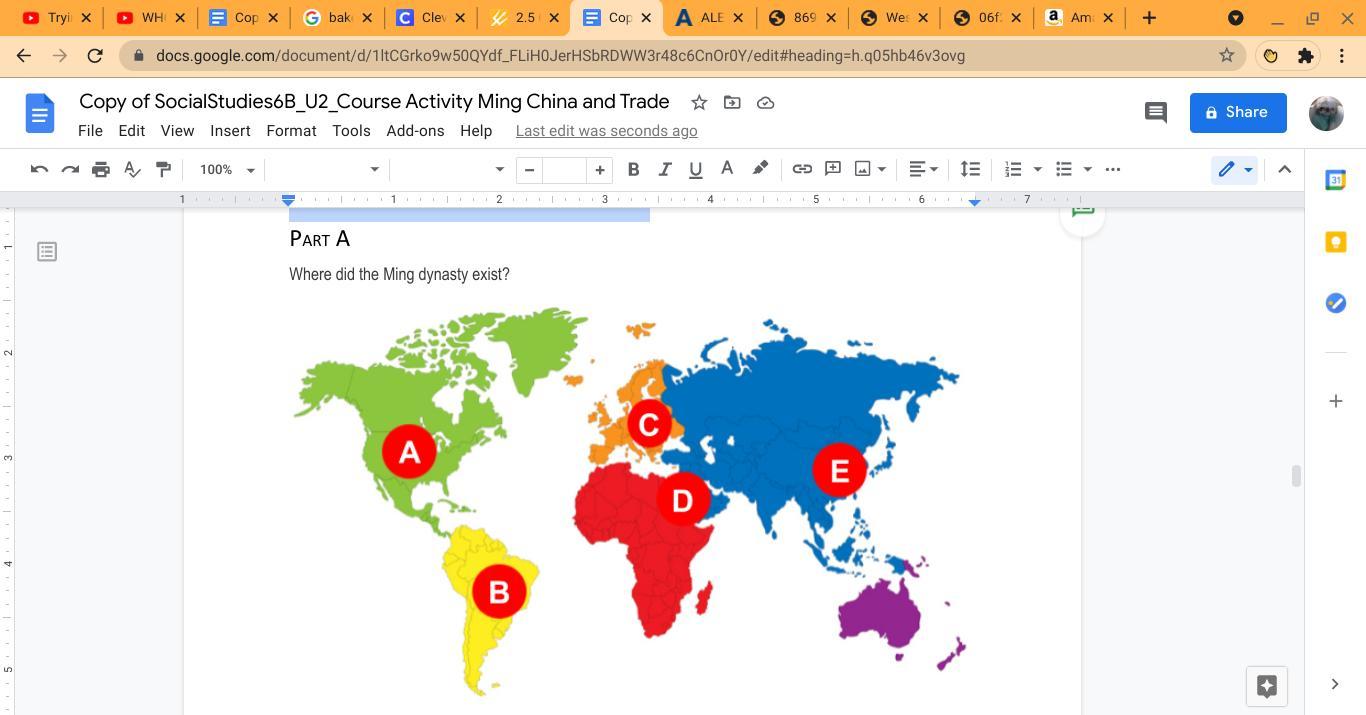Screen dimensions: 1366x715
Task: Show document outline icon
Action: (47, 251)
